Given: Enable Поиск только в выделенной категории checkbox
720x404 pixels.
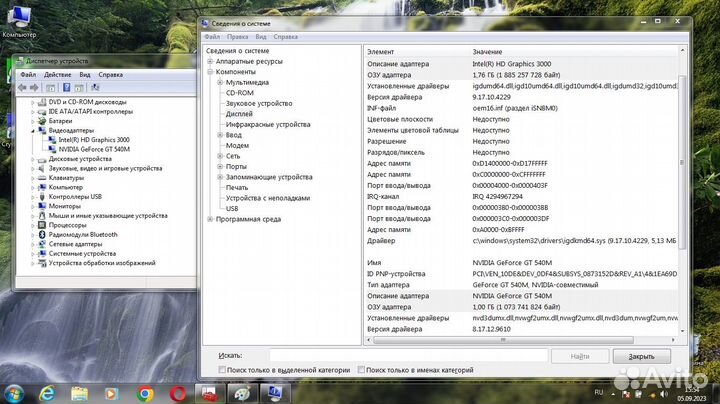Looking at the screenshot, I should pos(222,370).
